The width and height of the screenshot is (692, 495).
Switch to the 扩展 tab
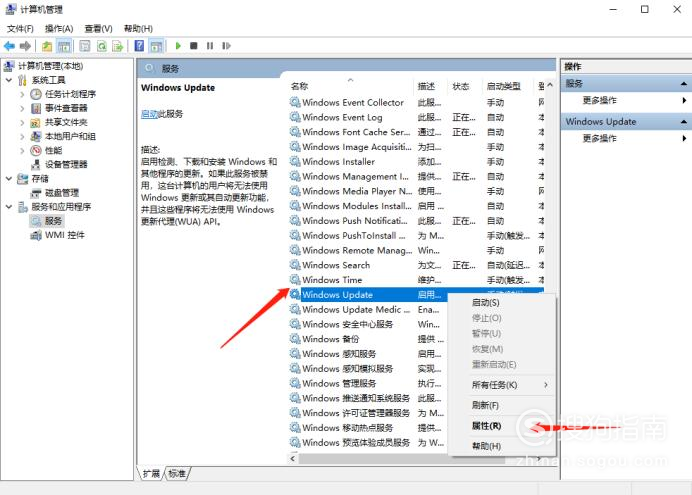[x=151, y=474]
